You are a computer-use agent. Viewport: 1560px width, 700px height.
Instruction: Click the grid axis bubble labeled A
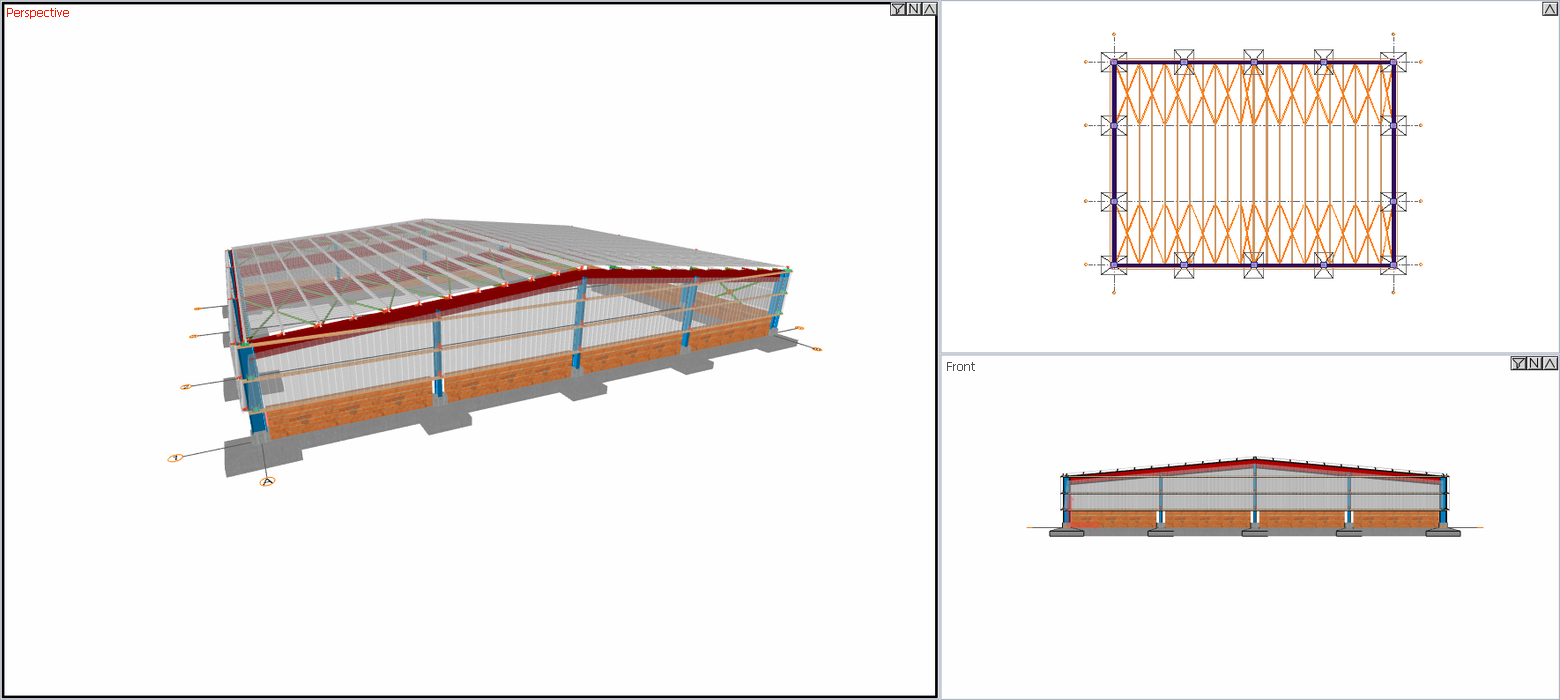[x=267, y=482]
